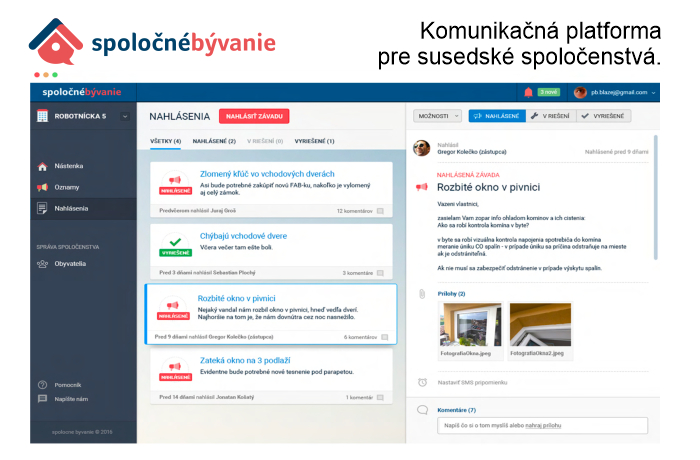Click the paperclip attachments icon
The width and height of the screenshot is (700, 460).
point(422,294)
